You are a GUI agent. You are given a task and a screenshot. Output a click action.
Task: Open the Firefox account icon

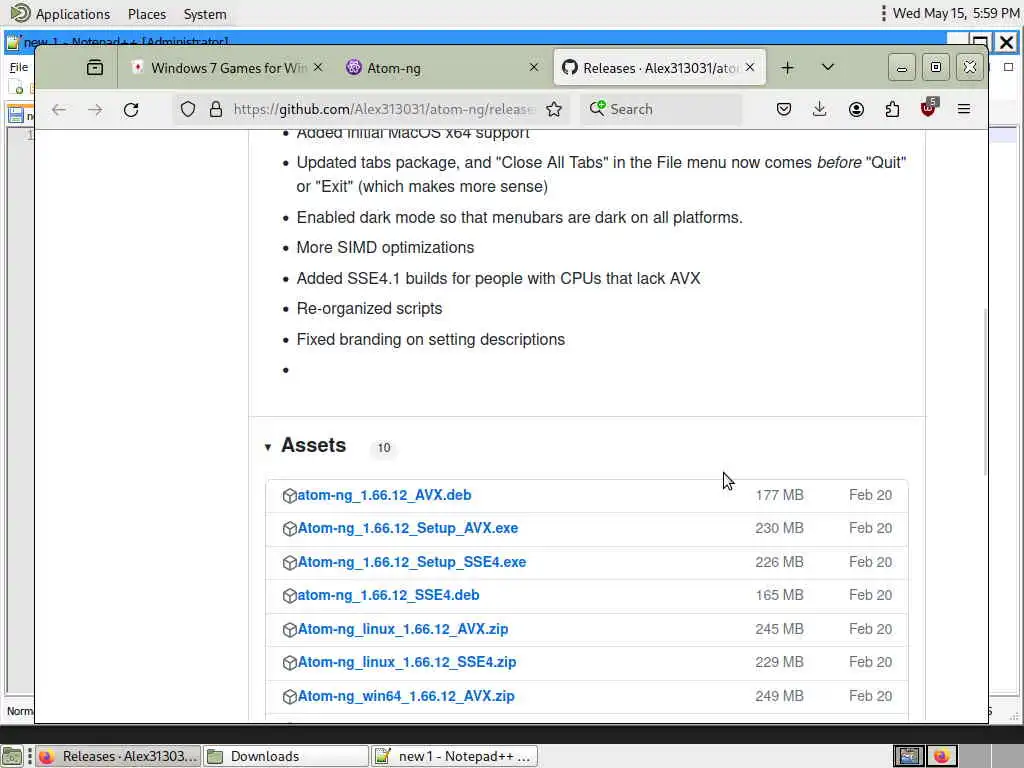856,109
